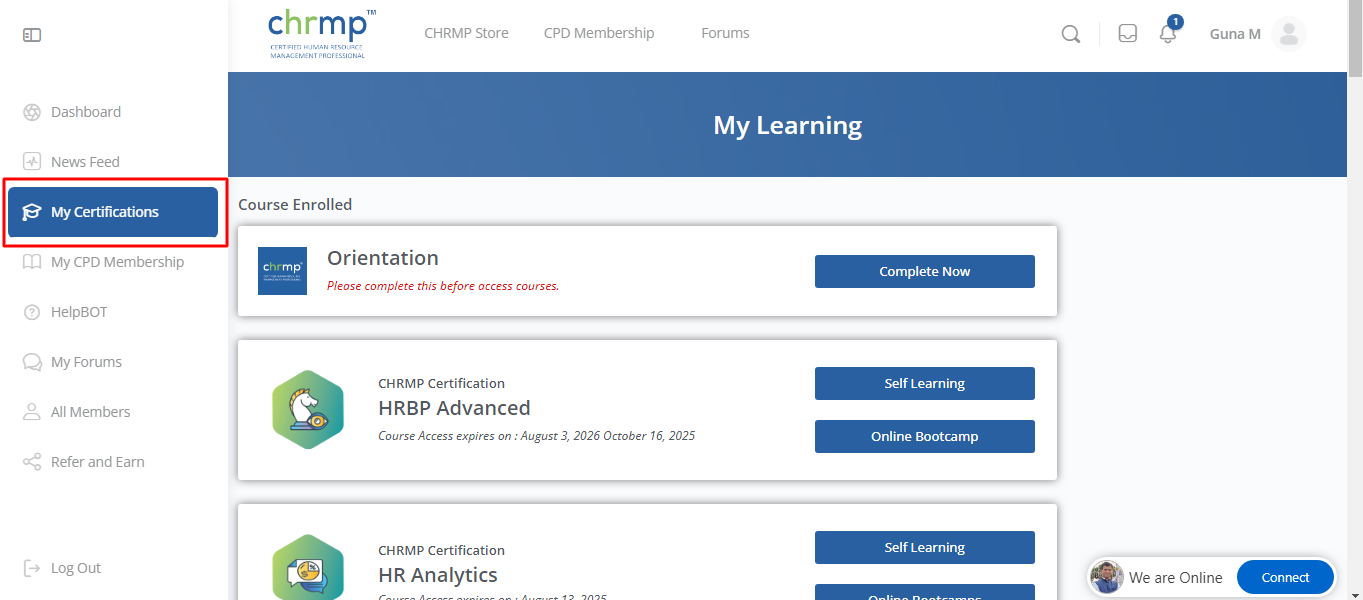Click the All Members person icon
This screenshot has height=600, width=1363.
click(32, 412)
